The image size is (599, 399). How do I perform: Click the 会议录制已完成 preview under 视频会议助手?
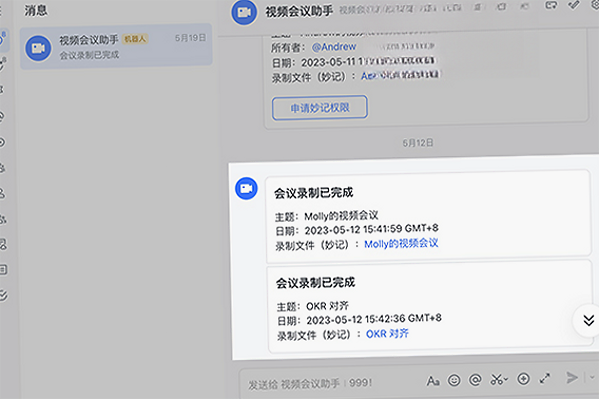[x=89, y=55]
